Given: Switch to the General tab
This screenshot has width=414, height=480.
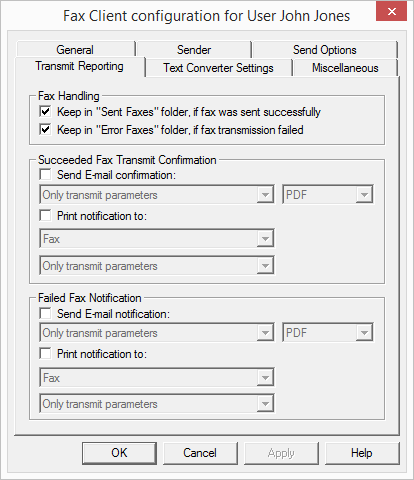Looking at the screenshot, I should click(75, 50).
